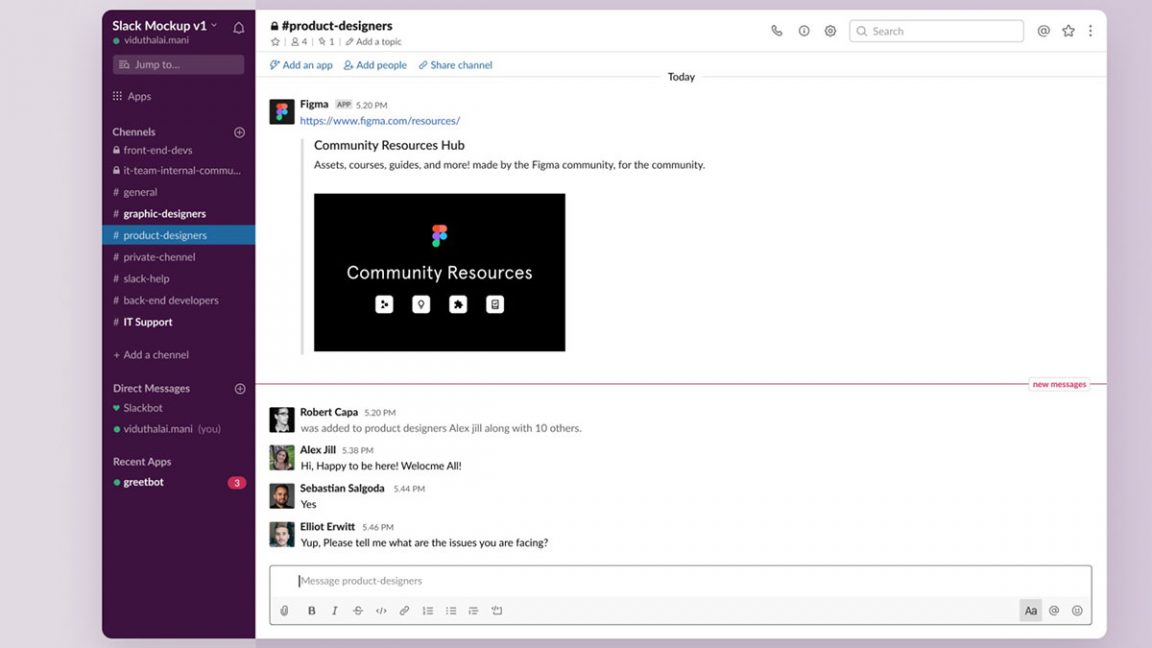The width and height of the screenshot is (1152, 648).
Task: Open Slack Mockup v1 workspace dropdown
Action: [165, 26]
